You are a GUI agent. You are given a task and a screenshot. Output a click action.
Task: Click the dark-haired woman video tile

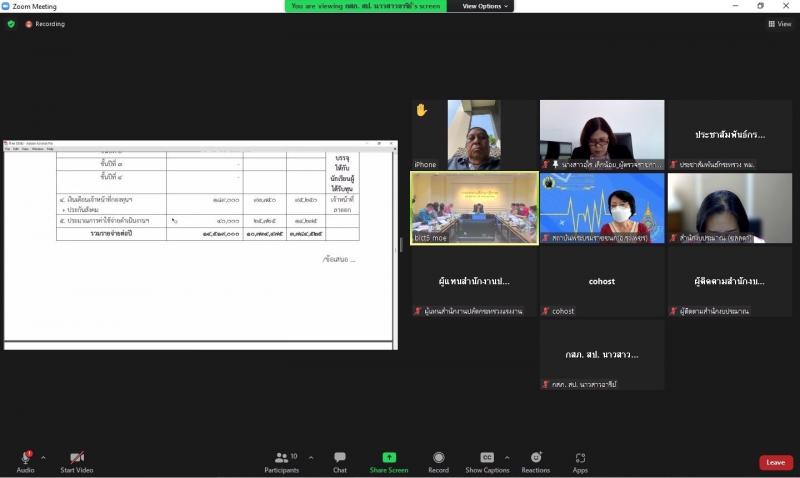click(x=730, y=208)
